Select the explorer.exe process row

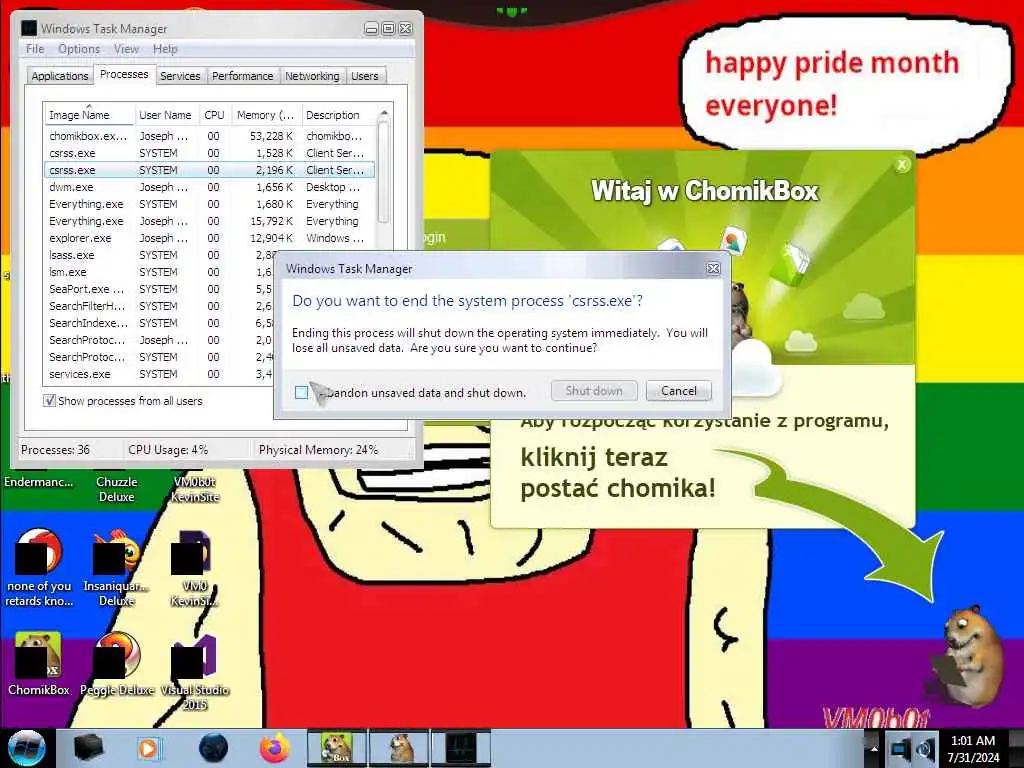tap(209, 238)
